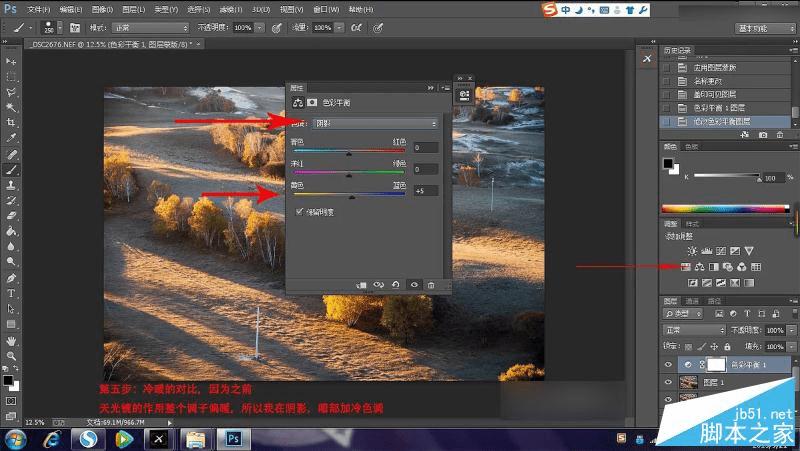Open the flow slider arrow
The width and height of the screenshot is (800, 451).
[x=339, y=28]
